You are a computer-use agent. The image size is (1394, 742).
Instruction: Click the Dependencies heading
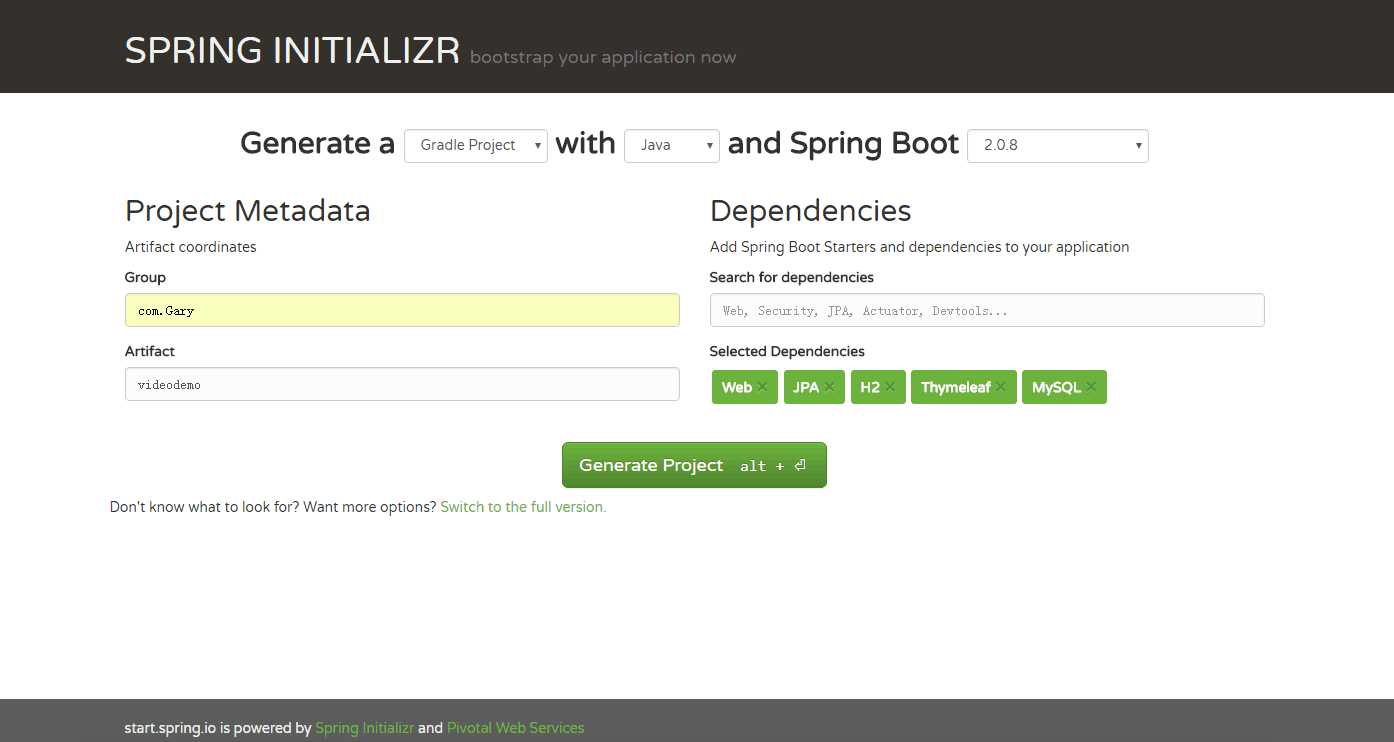[811, 211]
